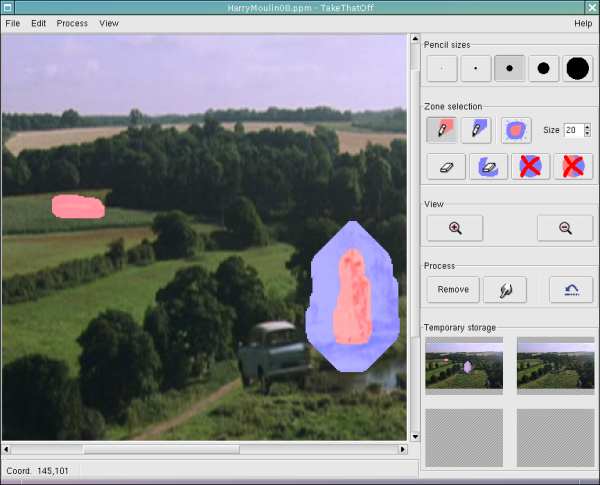Click the clear blue zone icon

tap(531, 167)
